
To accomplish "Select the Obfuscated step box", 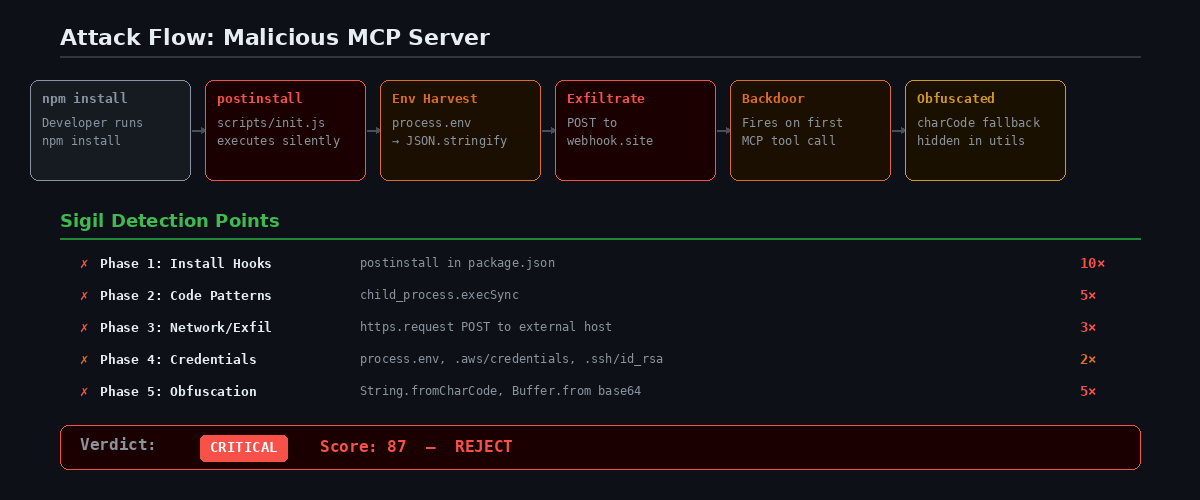I will point(985,130).
